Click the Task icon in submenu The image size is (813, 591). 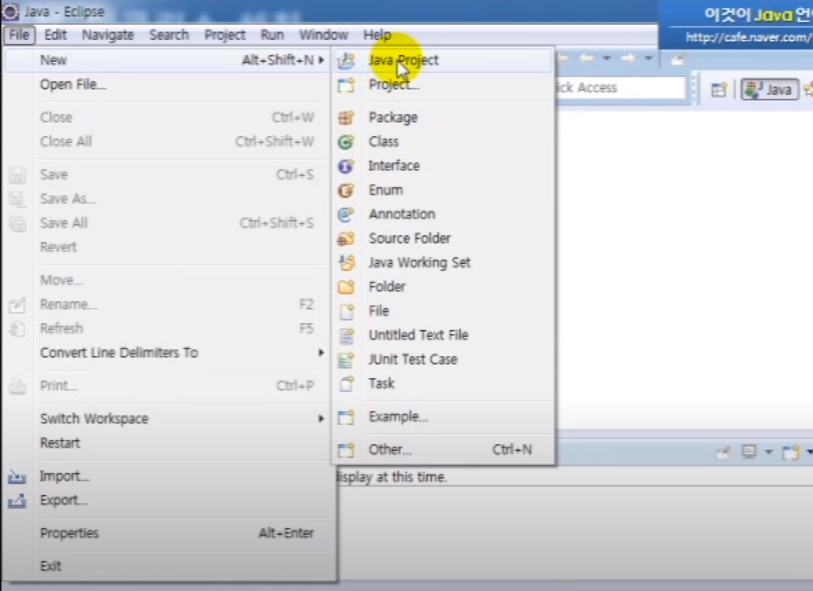pyautogui.click(x=346, y=384)
